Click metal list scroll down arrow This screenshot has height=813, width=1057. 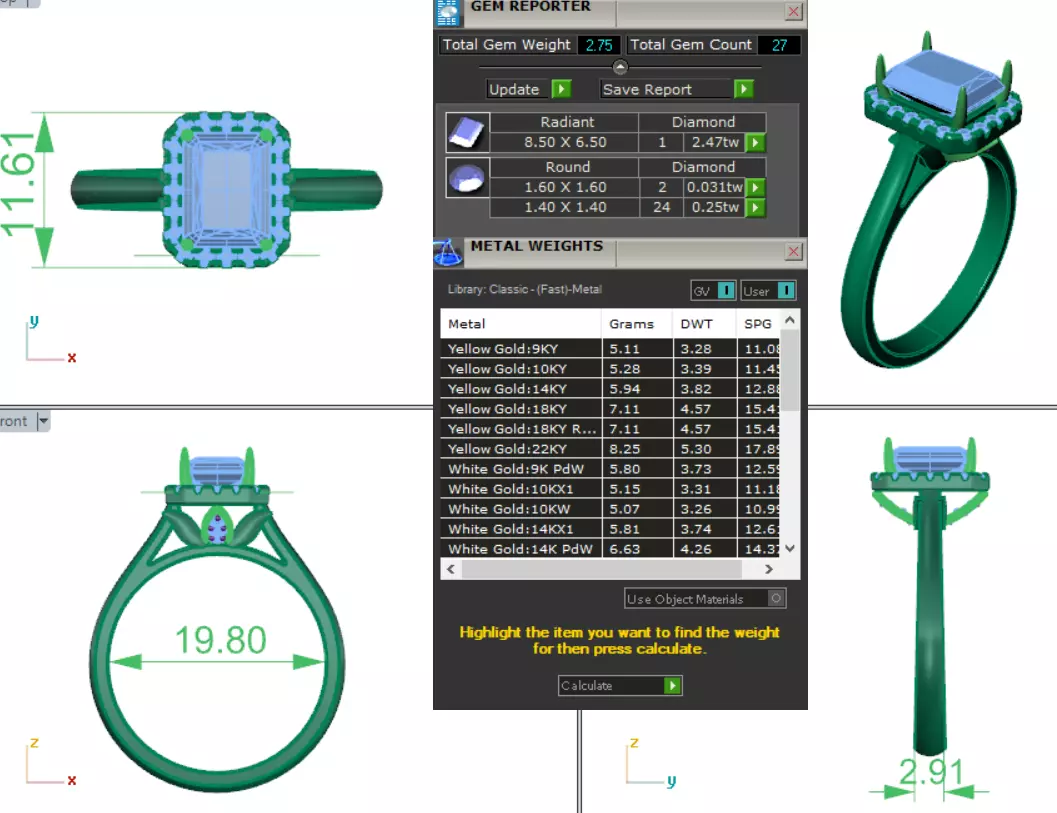790,549
